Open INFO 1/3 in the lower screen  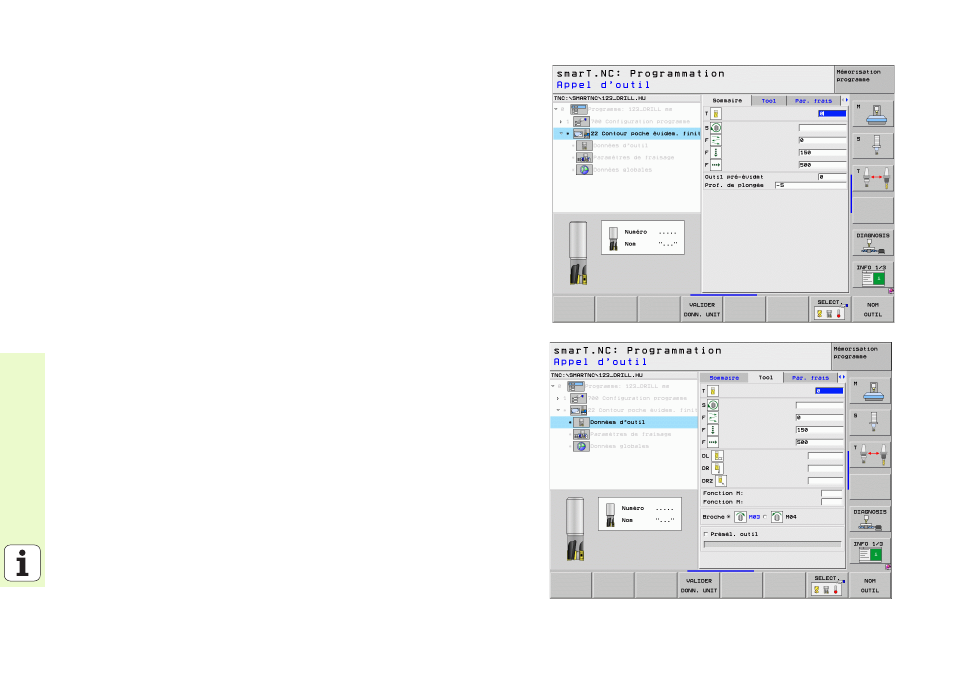870,552
